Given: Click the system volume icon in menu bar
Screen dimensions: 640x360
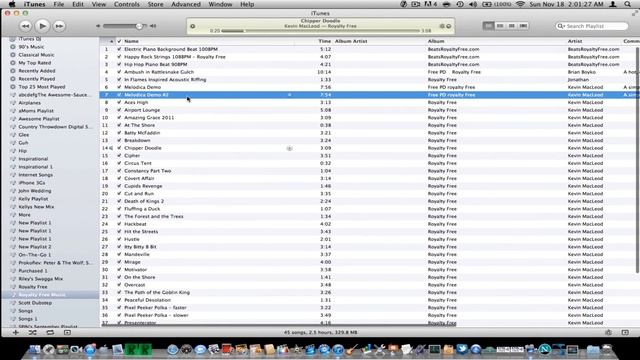Looking at the screenshot, I should tap(473, 4).
